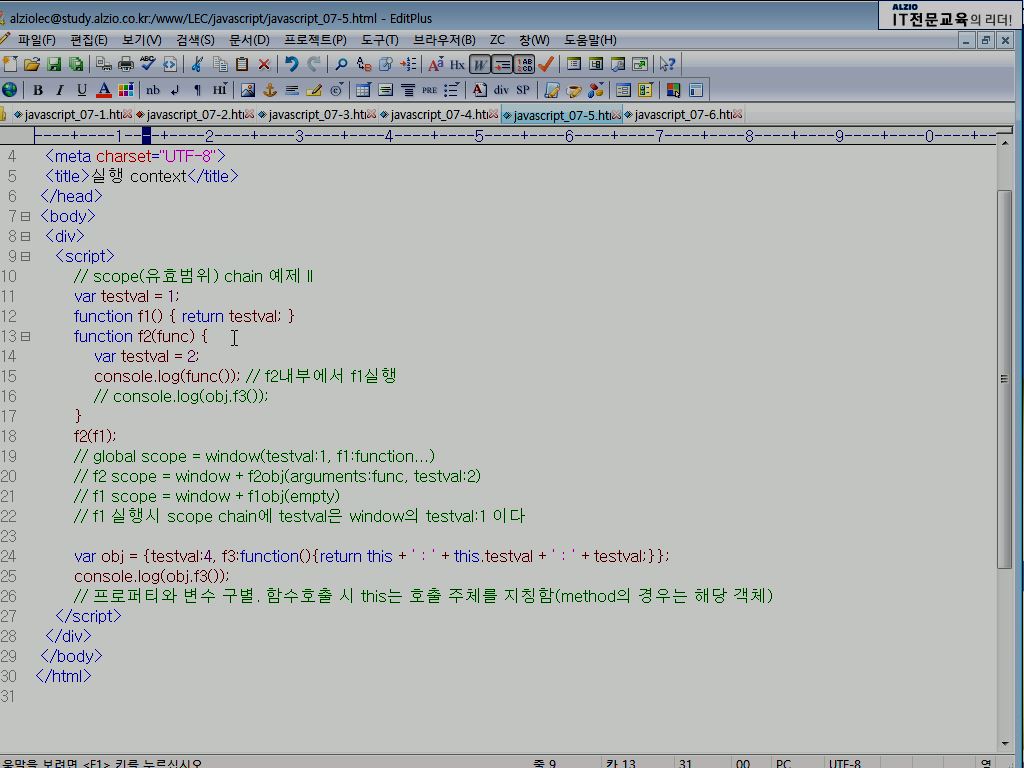Apply Bold B formatting
The image size is (1024, 768).
38,90
